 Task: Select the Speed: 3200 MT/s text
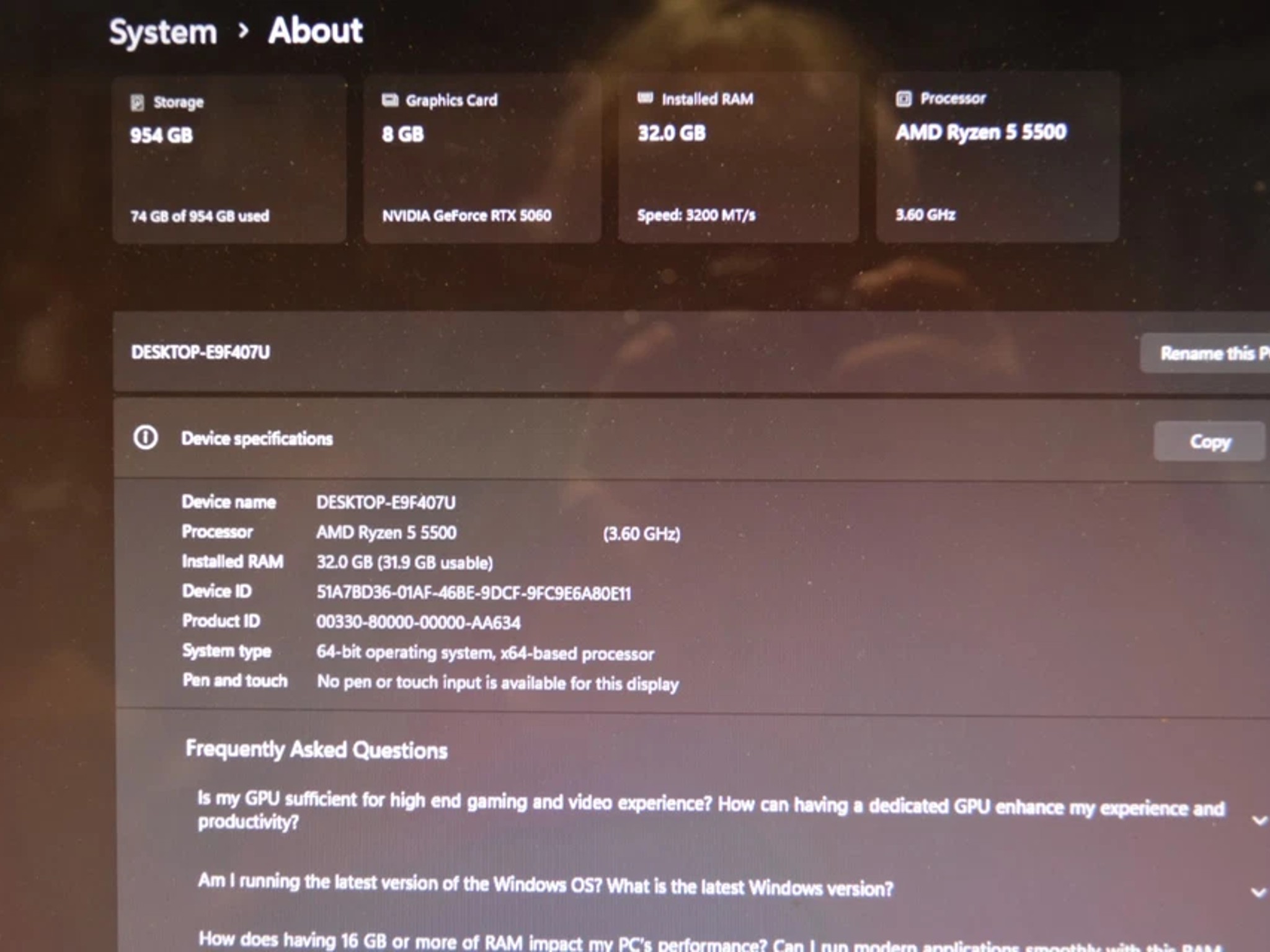696,214
